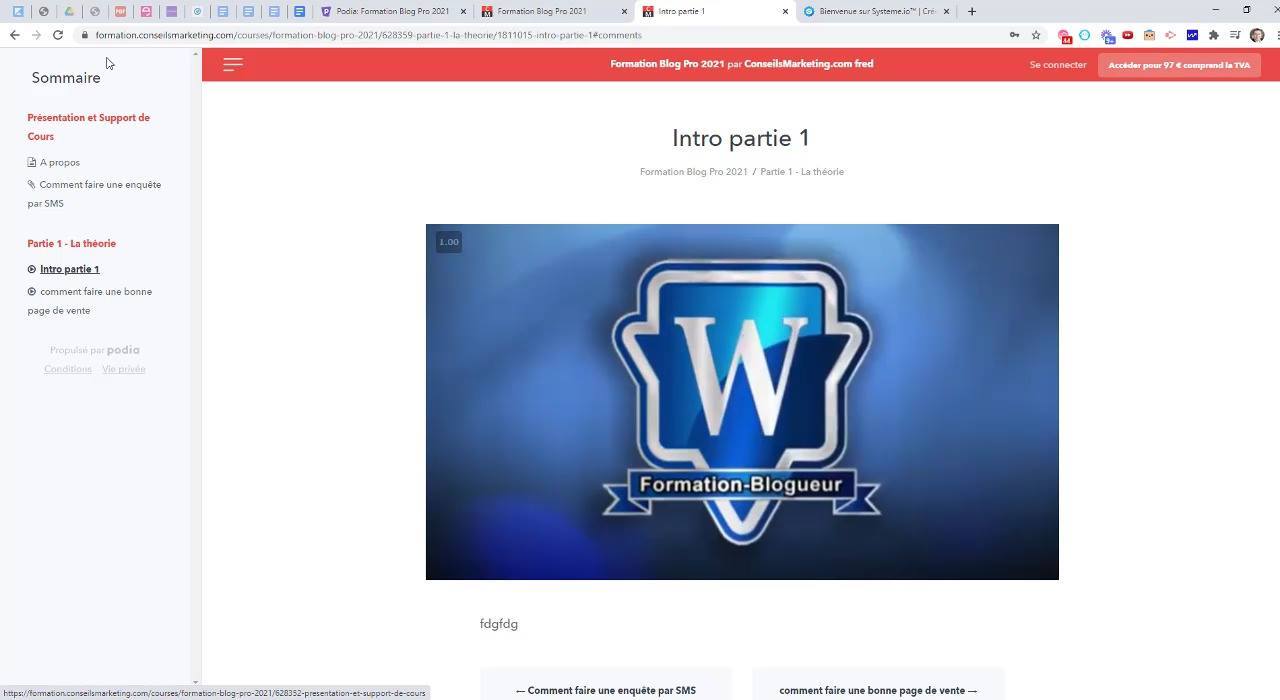
Task: Click the dark blue chart extension icon
Action: coord(1192,35)
